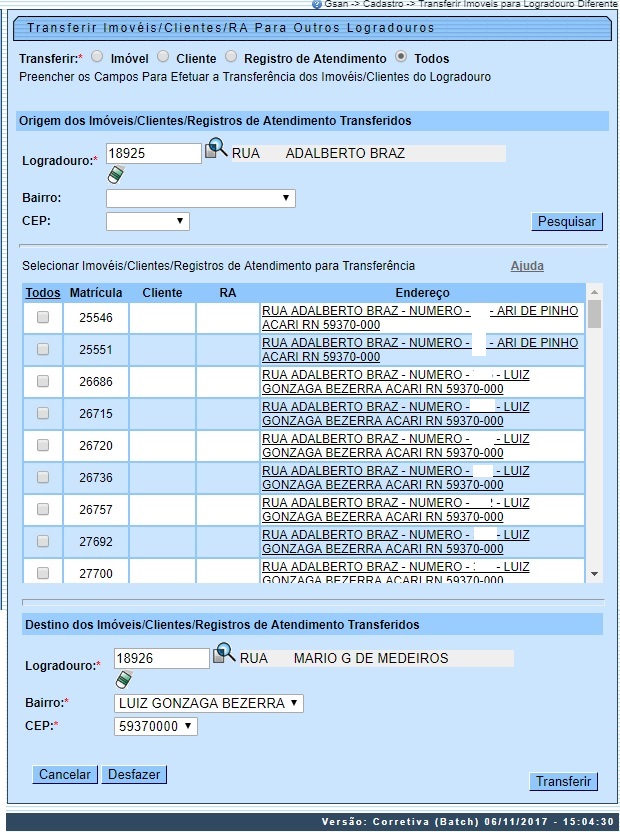
Task: Open destination Bairro dropdown LUIZ GONZAGA BEZERRA
Action: (x=209, y=703)
